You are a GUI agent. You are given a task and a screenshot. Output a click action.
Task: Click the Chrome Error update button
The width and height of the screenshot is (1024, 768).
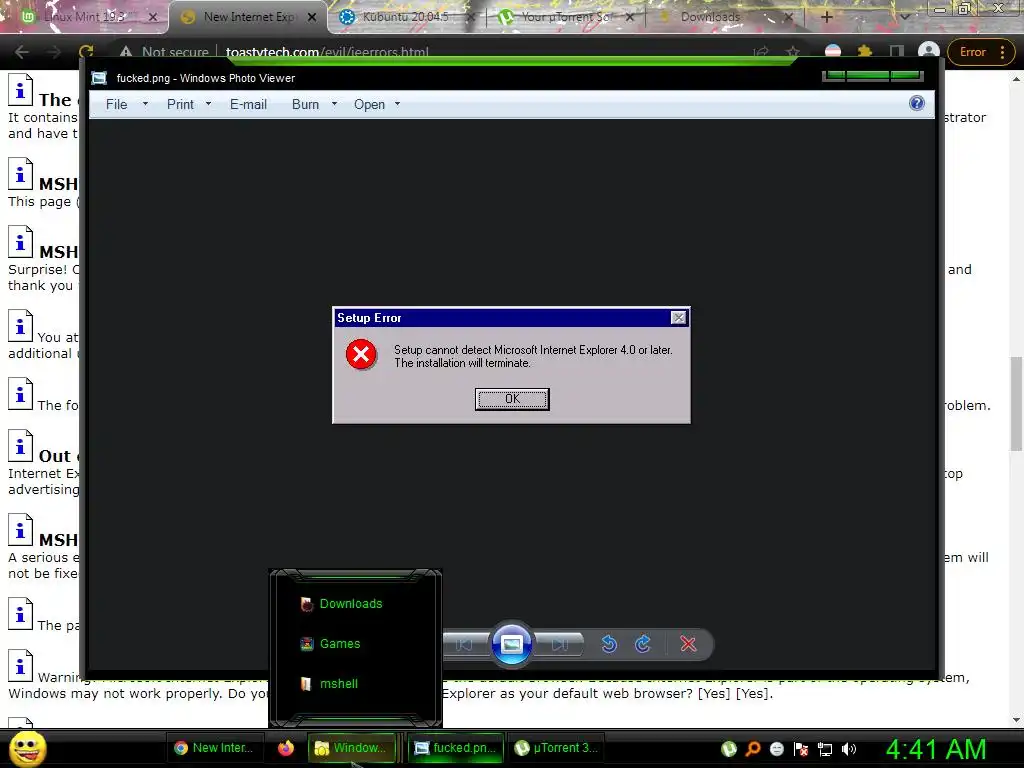point(980,52)
